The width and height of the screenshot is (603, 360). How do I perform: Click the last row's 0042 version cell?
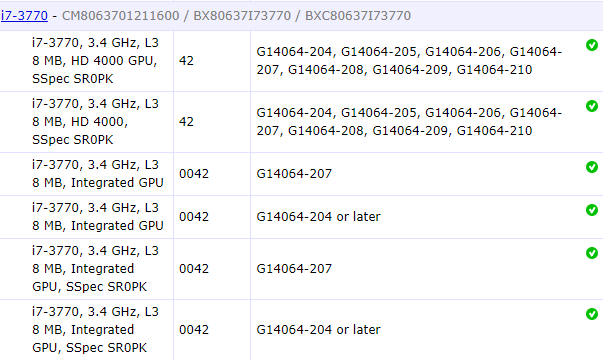pyautogui.click(x=212, y=330)
